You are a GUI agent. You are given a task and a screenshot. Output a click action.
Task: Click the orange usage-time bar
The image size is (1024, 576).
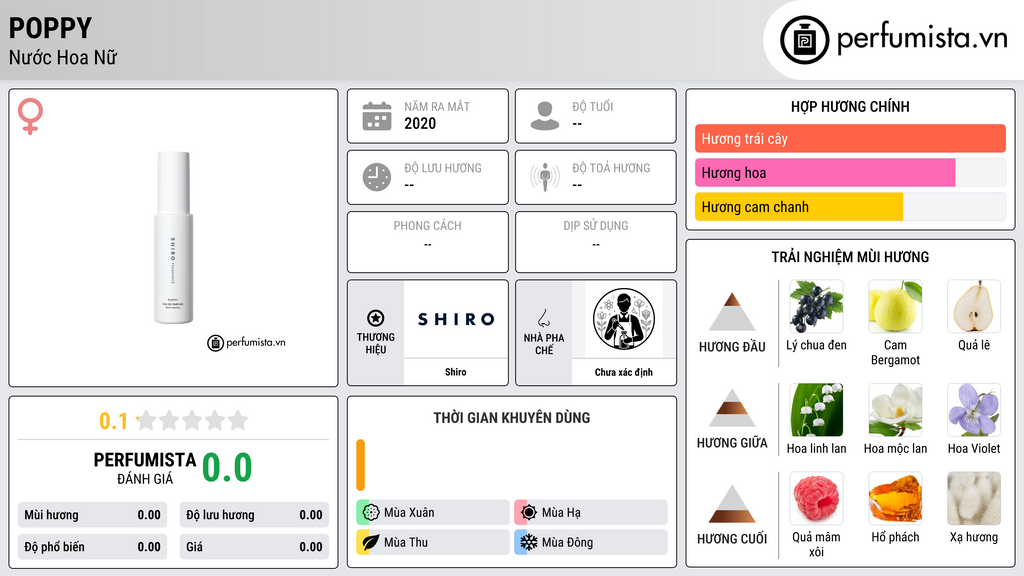(360, 465)
